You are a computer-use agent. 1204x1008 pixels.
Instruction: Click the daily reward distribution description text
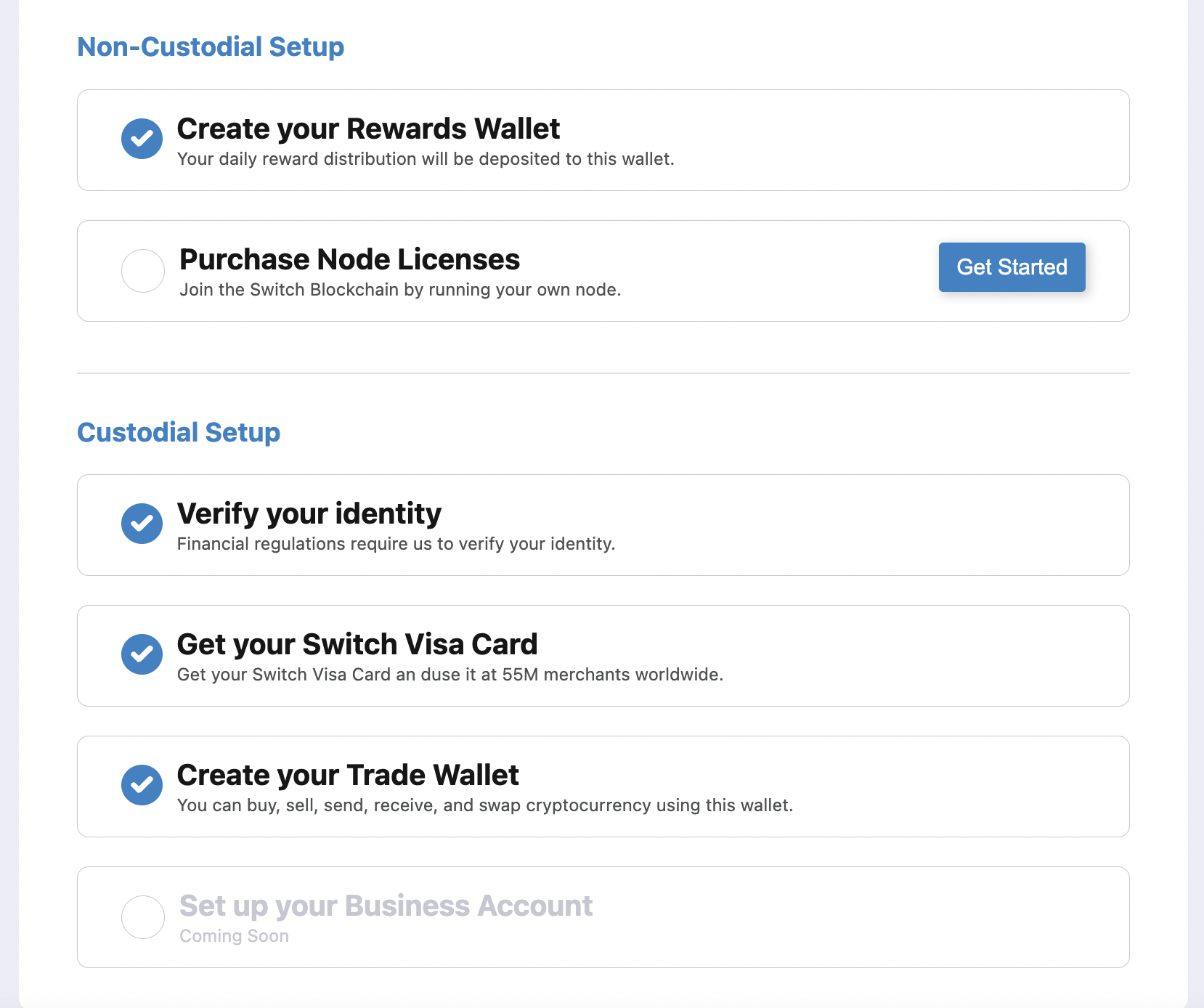426,159
